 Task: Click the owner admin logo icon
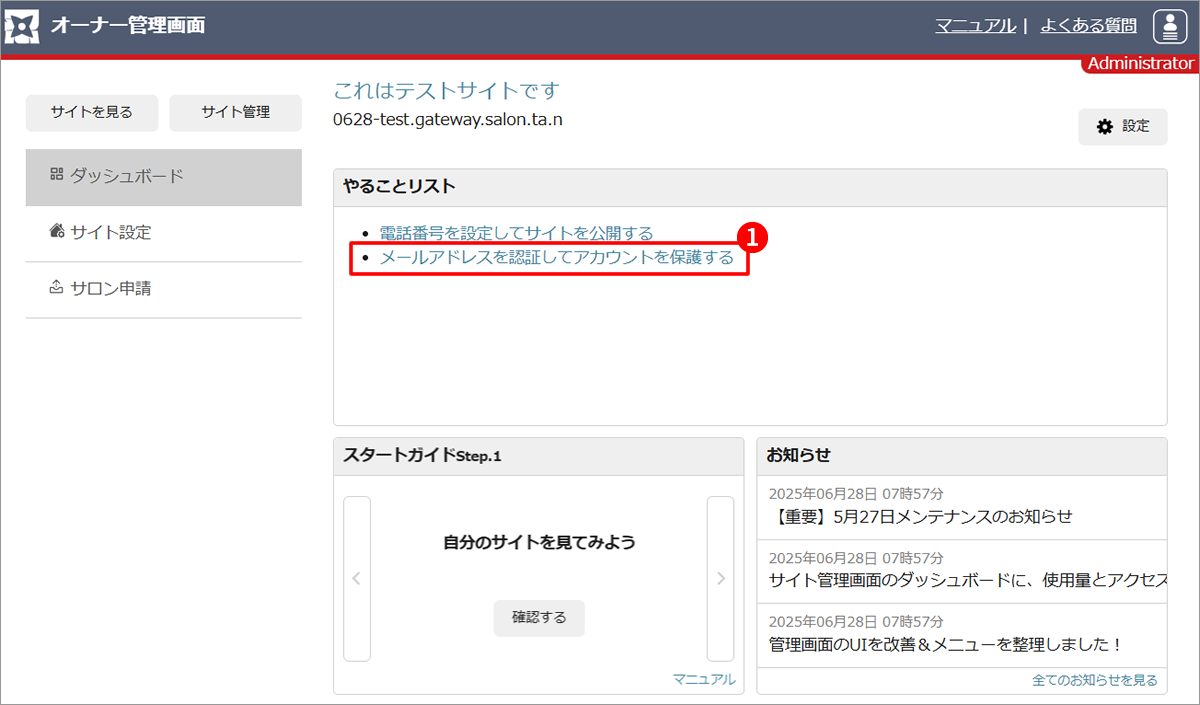click(x=23, y=26)
